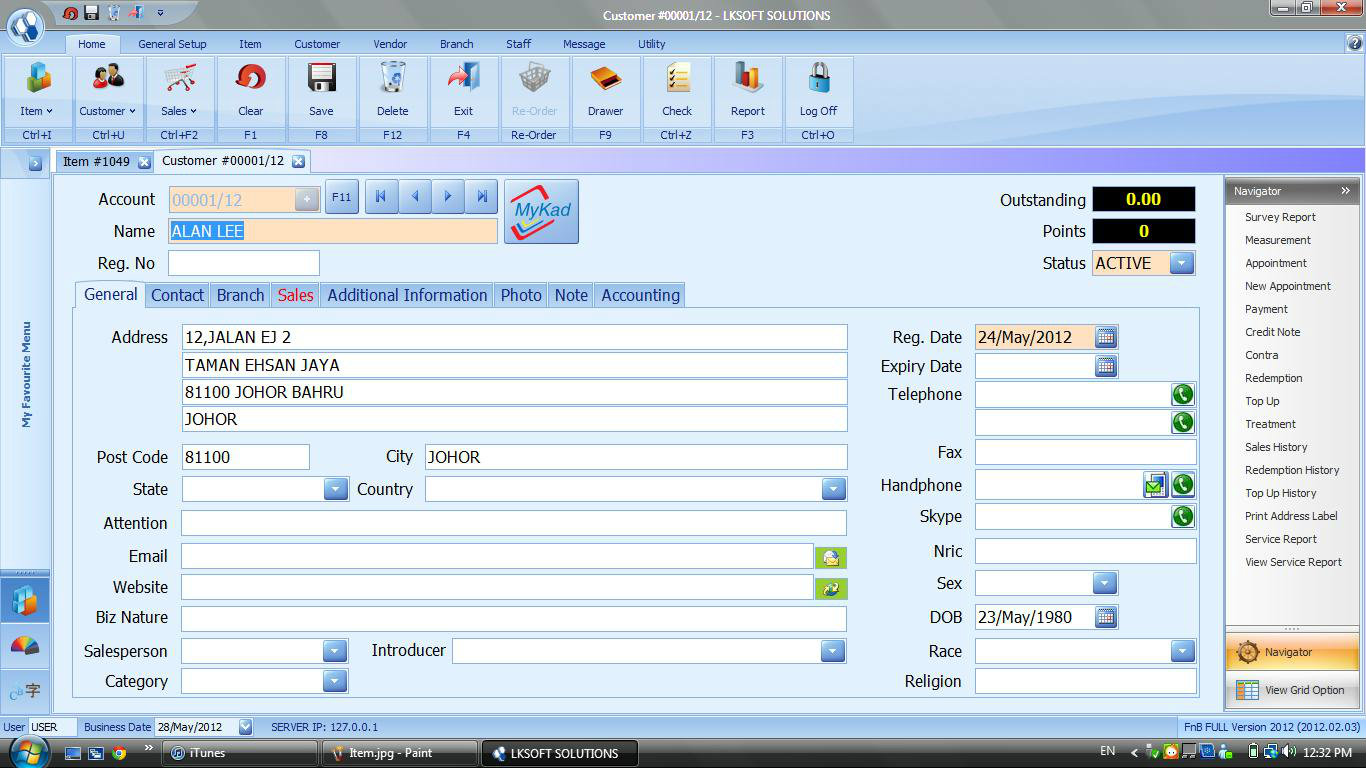Switch to the Utility ribbon tab

pos(652,44)
